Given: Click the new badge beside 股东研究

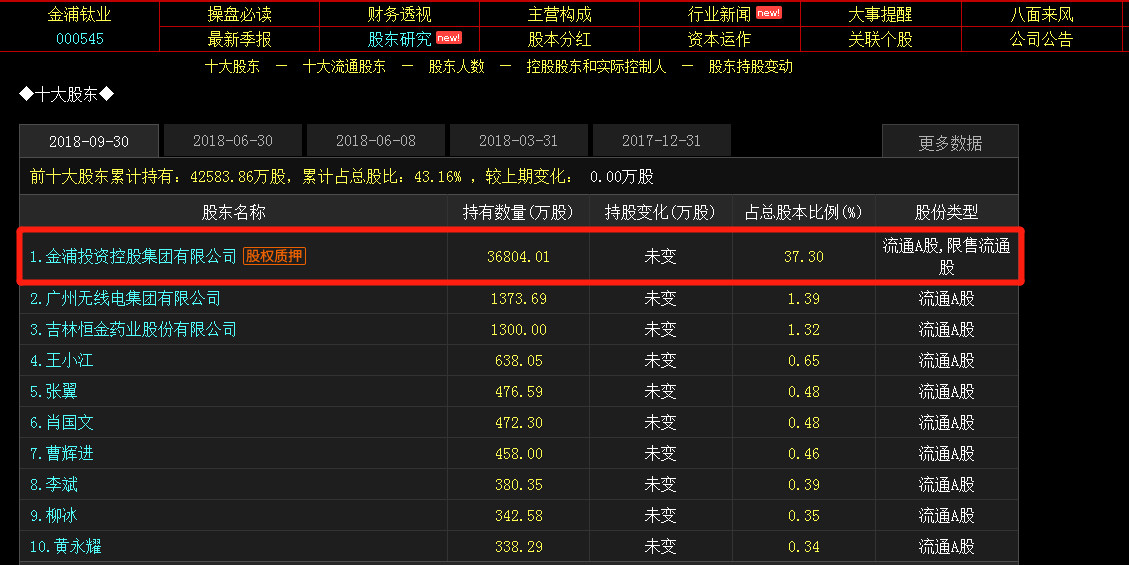Looking at the screenshot, I should pyautogui.click(x=449, y=38).
